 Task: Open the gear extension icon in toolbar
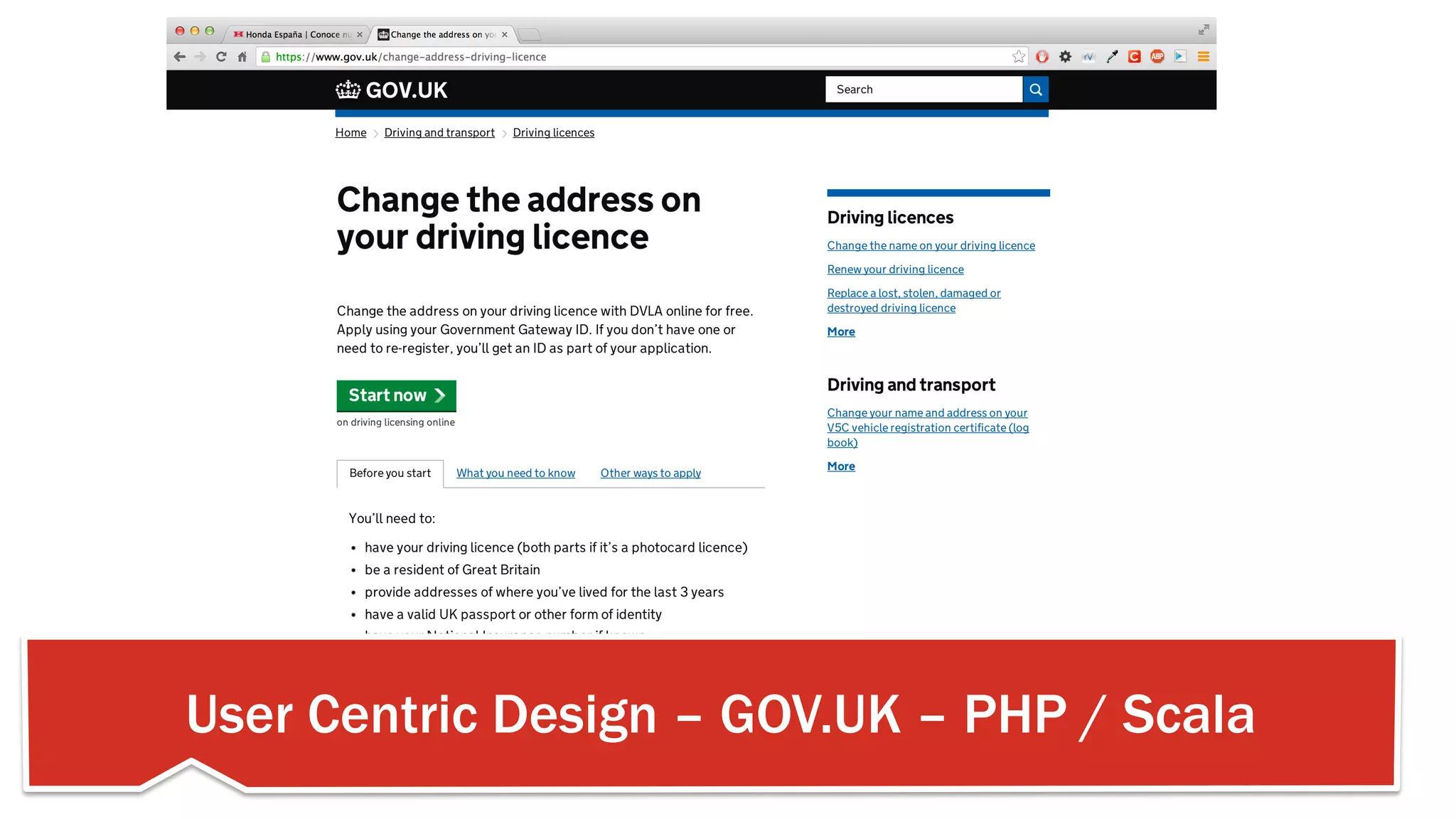click(1065, 57)
